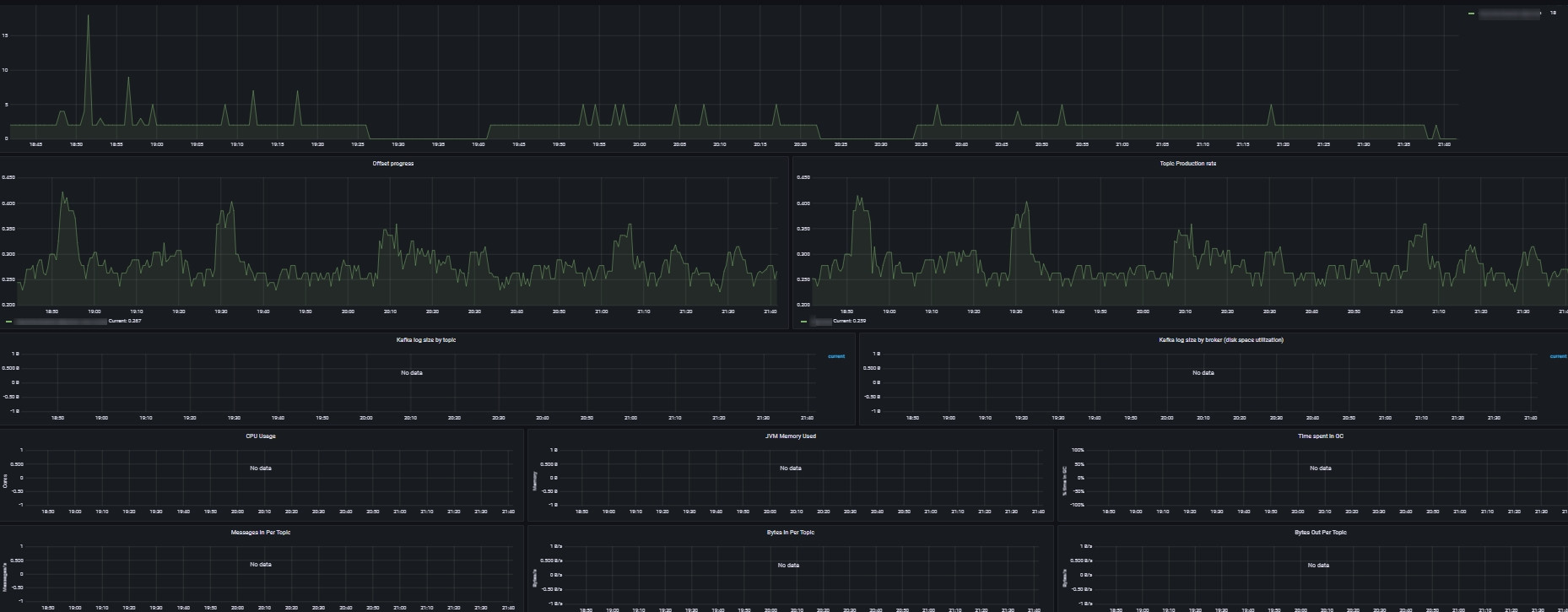This screenshot has width=1568, height=612.
Task: Click Topic Production rate legend color line
Action: coord(804,322)
